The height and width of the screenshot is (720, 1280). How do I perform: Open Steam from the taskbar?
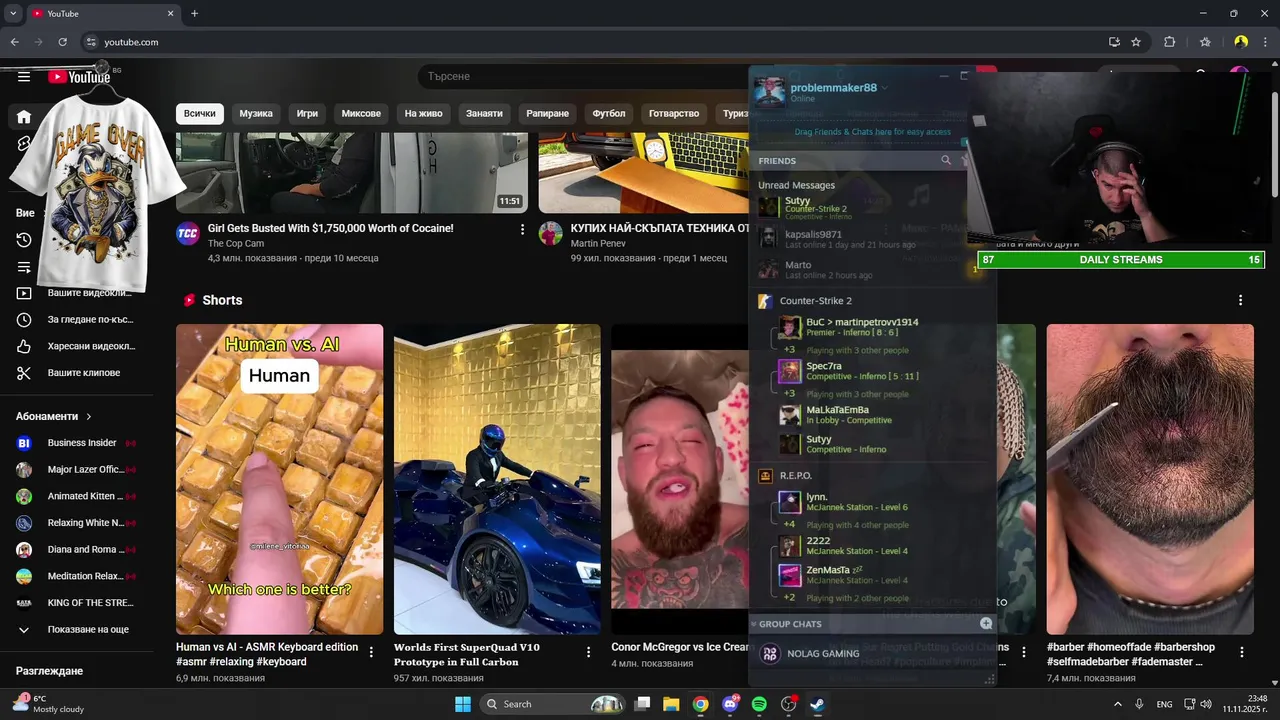coord(817,704)
